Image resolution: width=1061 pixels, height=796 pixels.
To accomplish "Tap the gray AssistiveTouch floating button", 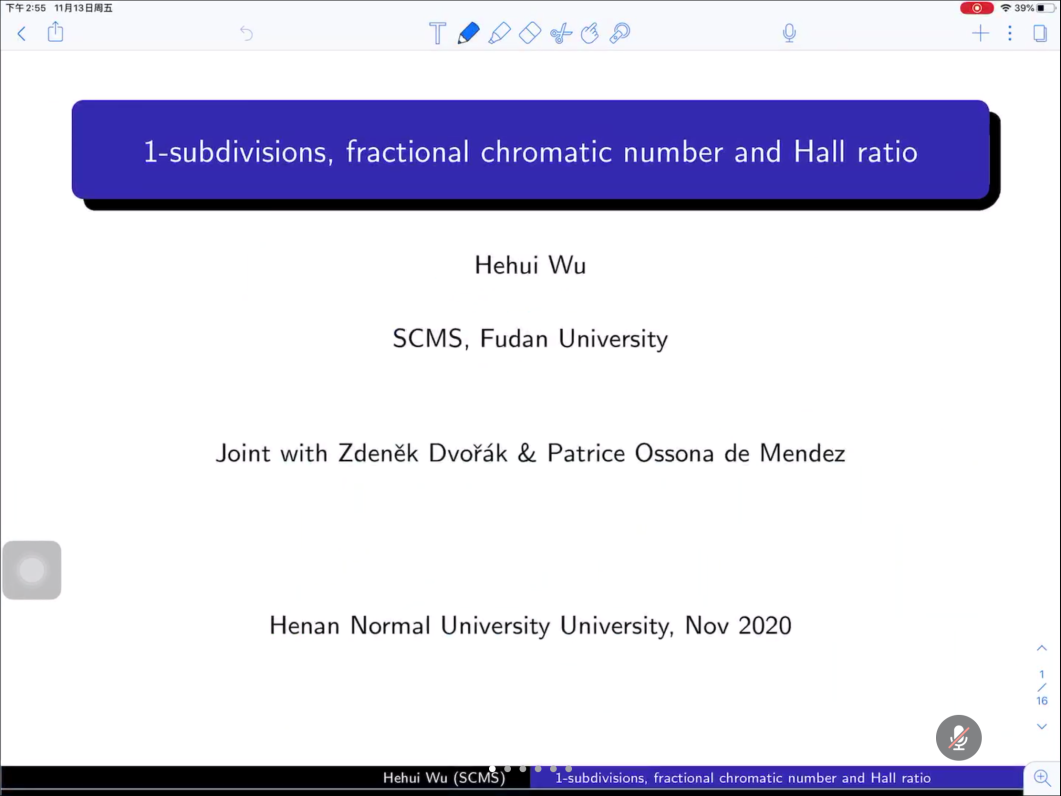I will (x=32, y=570).
